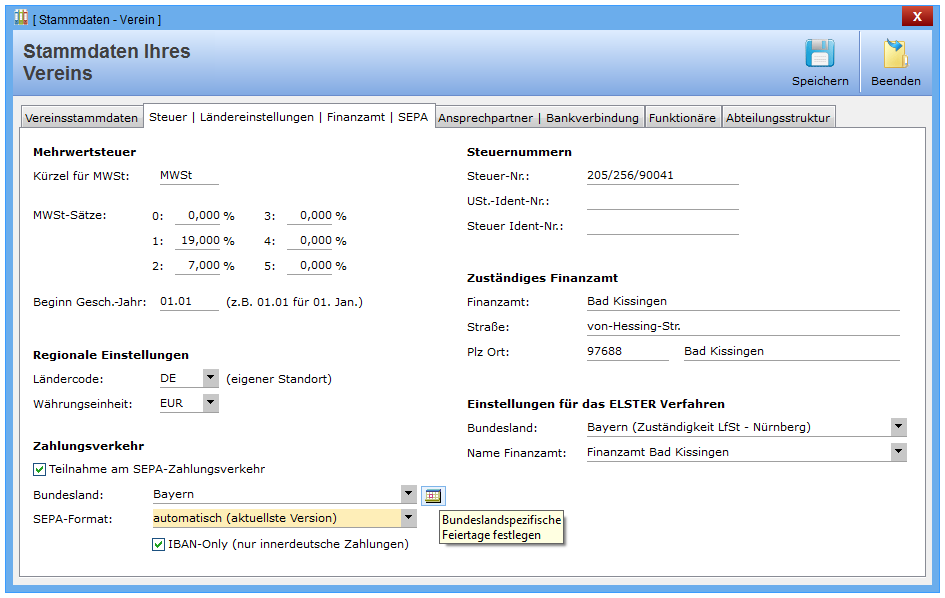Click the Beenden exit icon
This screenshot has height=598, width=945.
[x=895, y=55]
